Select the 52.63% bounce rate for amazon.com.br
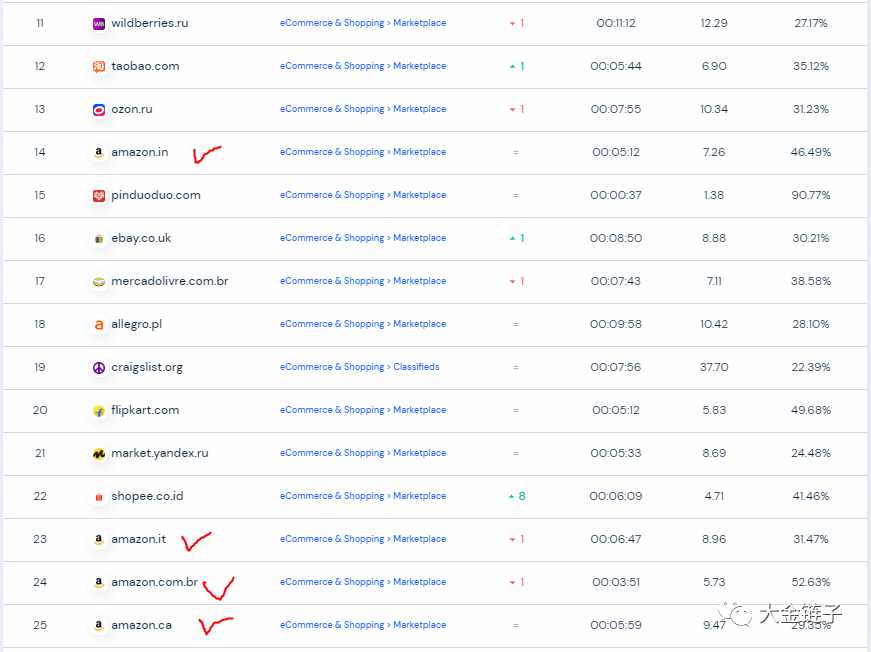Screen dimensions: 871x652 [x=810, y=583]
